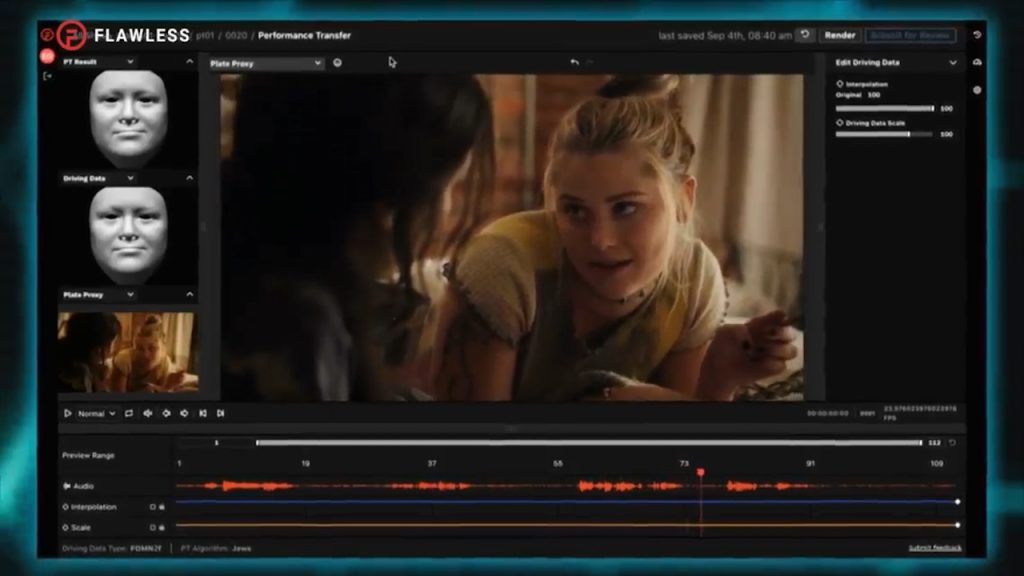Toggle the Interpolation keyframe diamond in Edit panel
The height and width of the screenshot is (576, 1024).
[x=839, y=84]
